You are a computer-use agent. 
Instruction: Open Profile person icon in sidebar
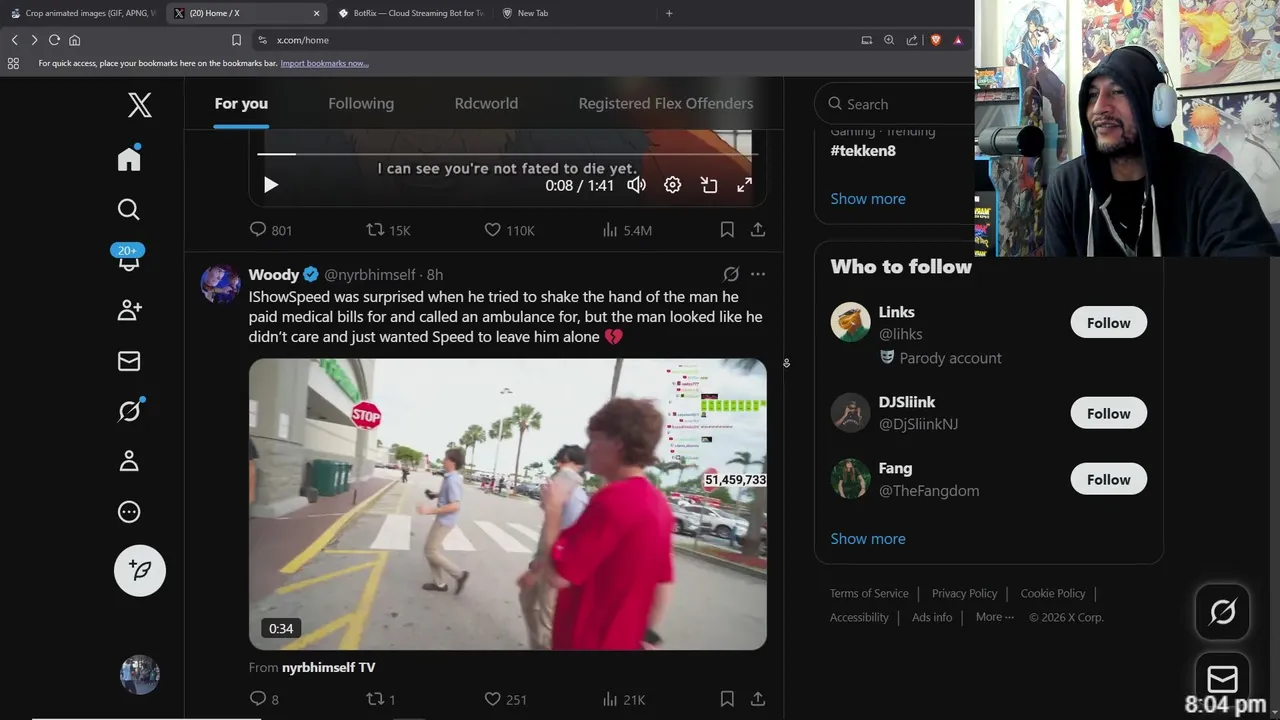tap(129, 461)
